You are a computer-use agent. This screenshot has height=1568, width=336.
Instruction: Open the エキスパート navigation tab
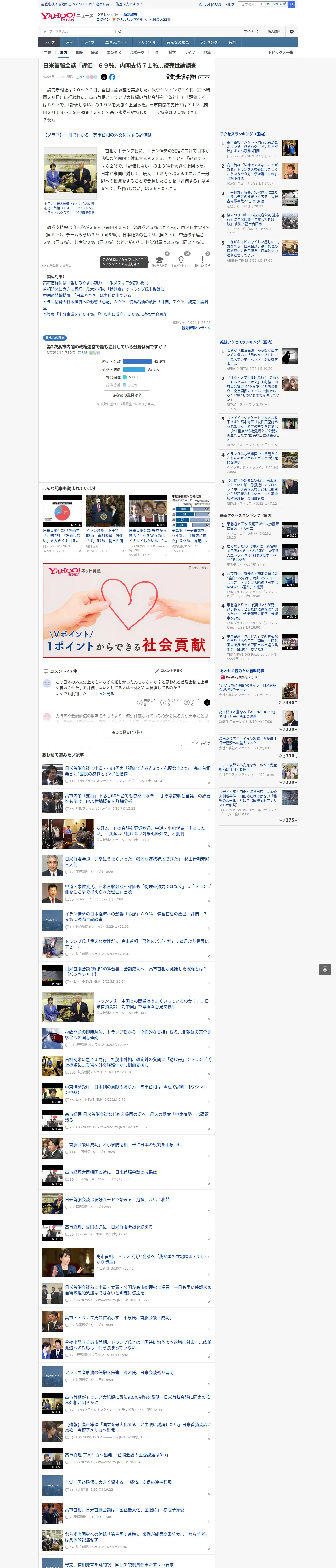click(x=116, y=42)
